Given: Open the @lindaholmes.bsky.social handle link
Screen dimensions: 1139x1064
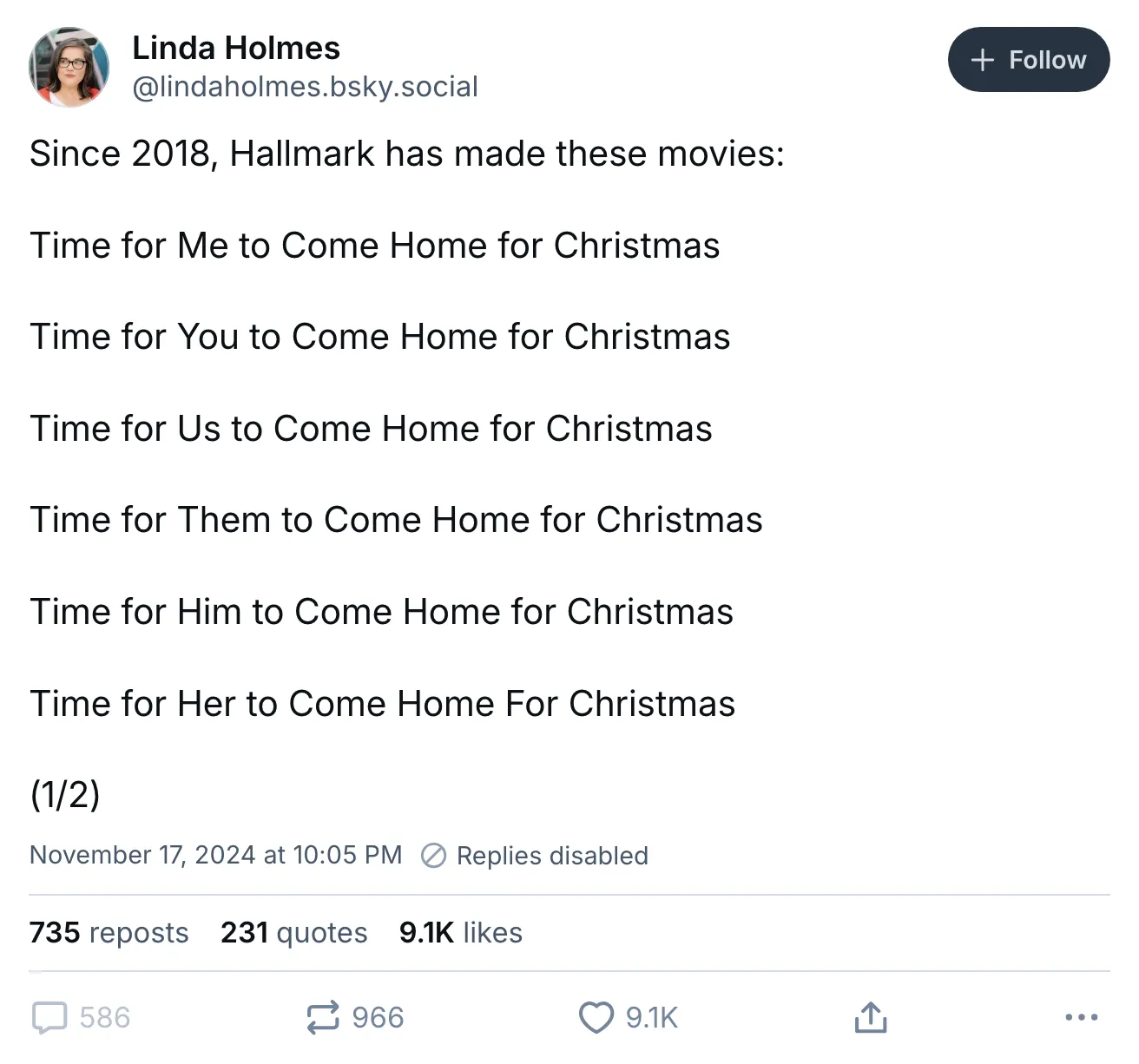Looking at the screenshot, I should (305, 87).
